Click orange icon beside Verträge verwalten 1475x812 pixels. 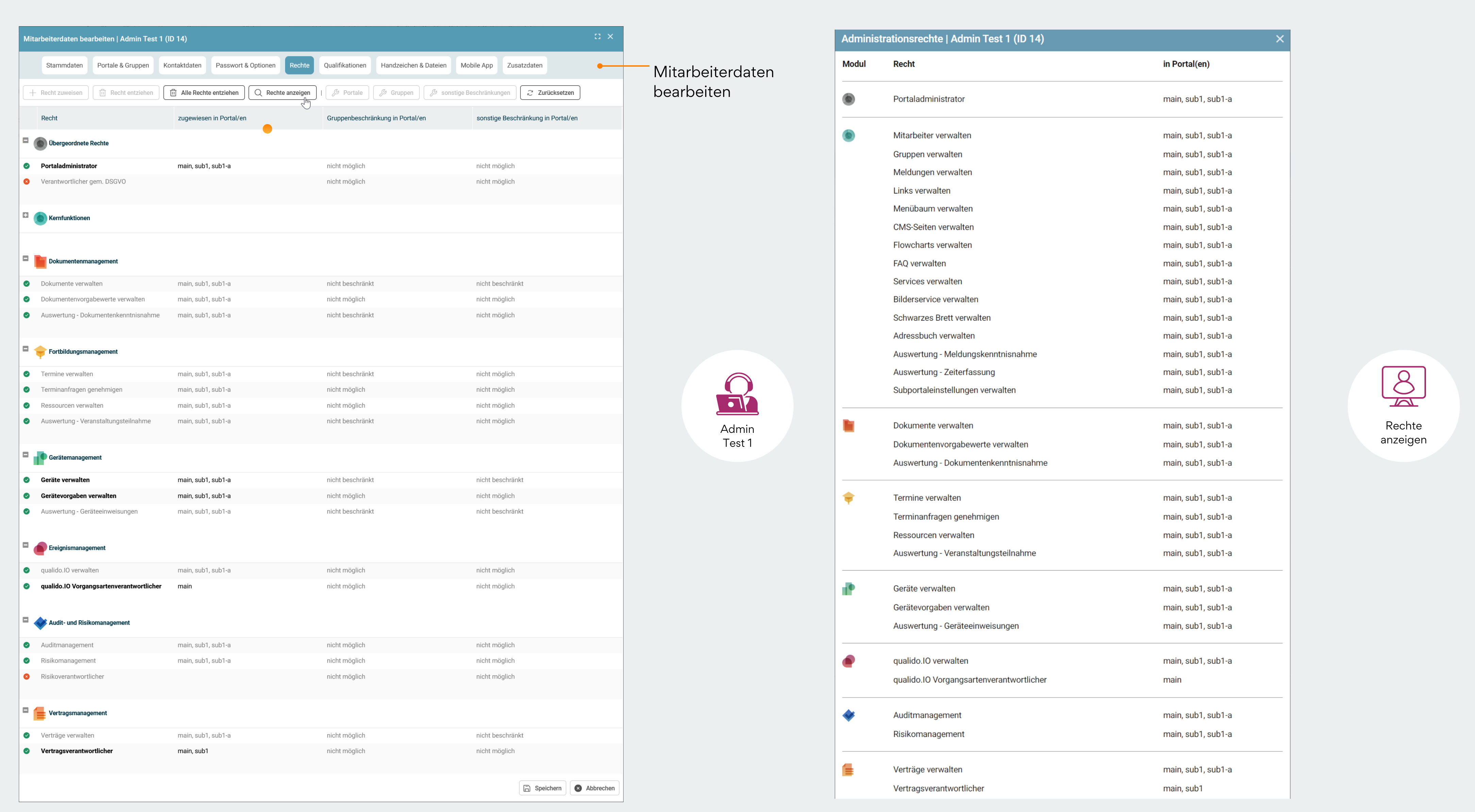click(x=849, y=769)
